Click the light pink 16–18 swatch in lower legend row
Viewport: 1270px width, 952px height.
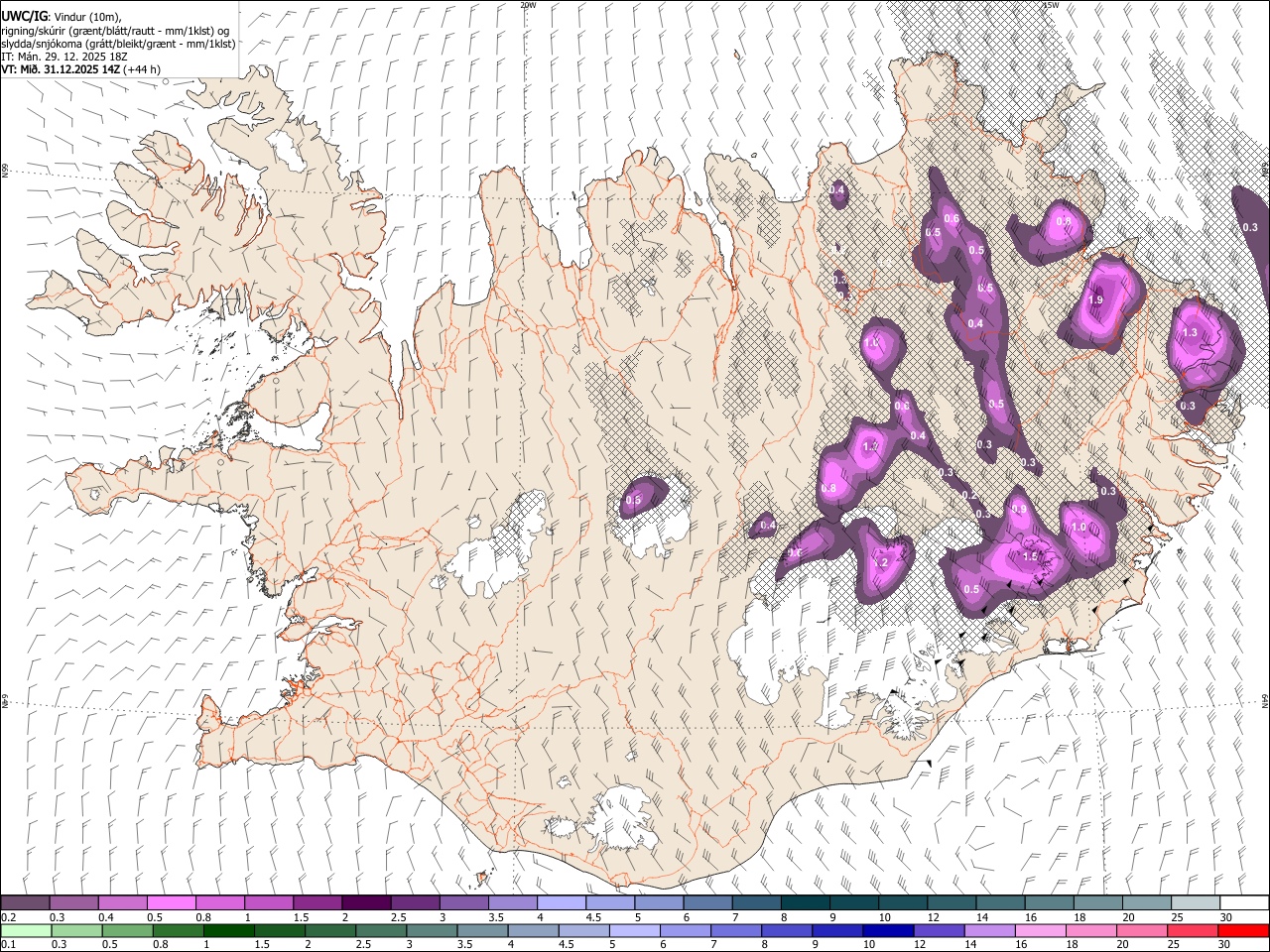coord(1042,930)
